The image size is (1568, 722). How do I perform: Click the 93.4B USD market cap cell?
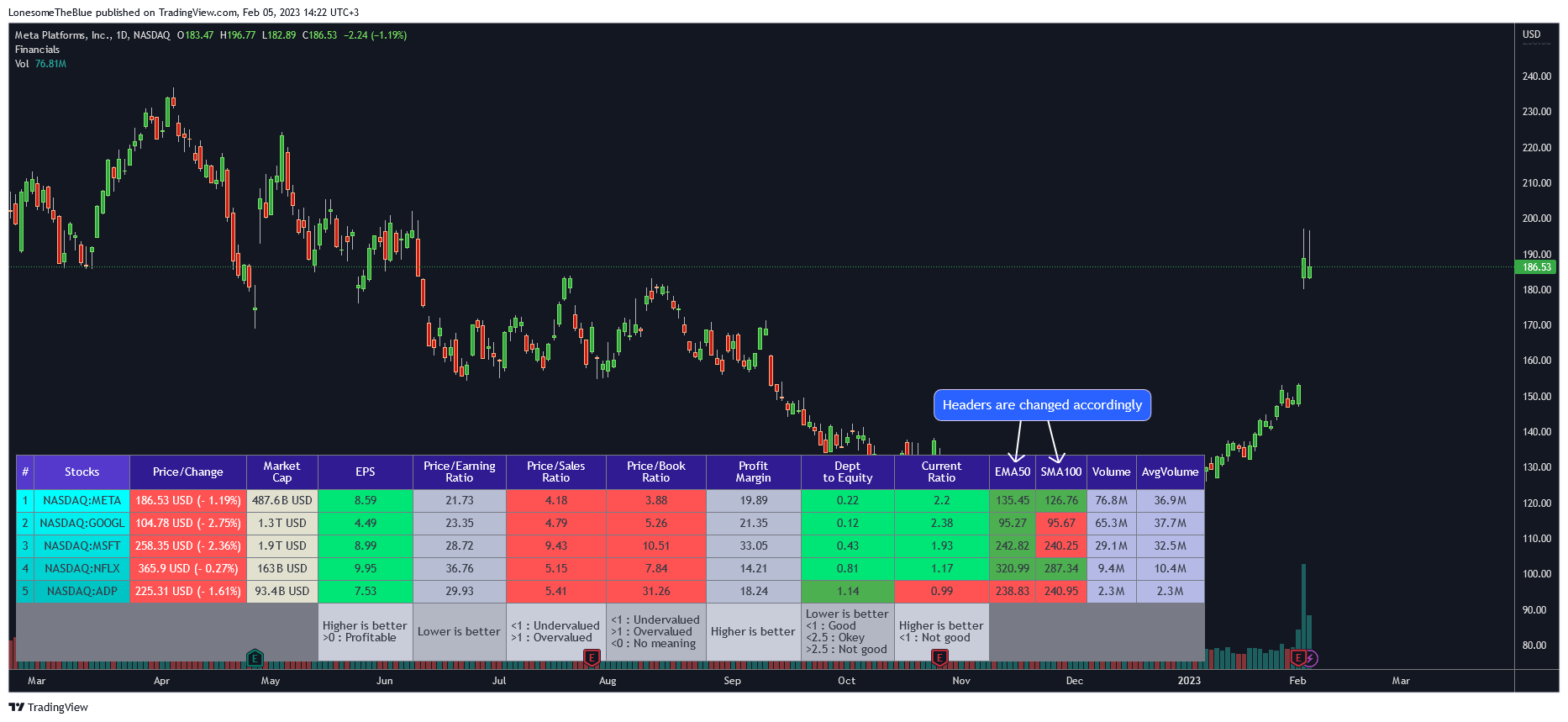point(282,592)
